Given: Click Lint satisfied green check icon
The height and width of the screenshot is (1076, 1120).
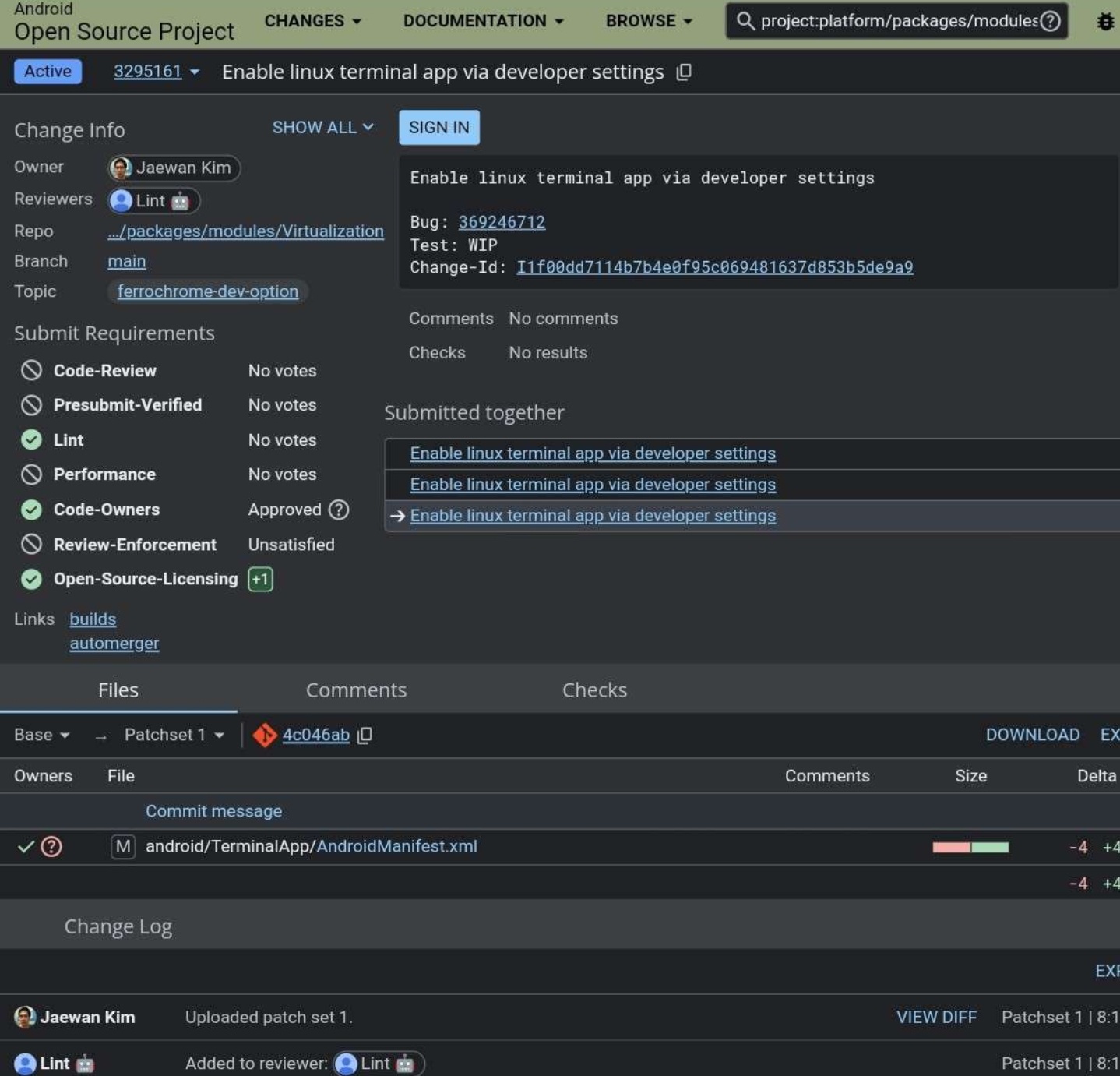Looking at the screenshot, I should [x=31, y=440].
